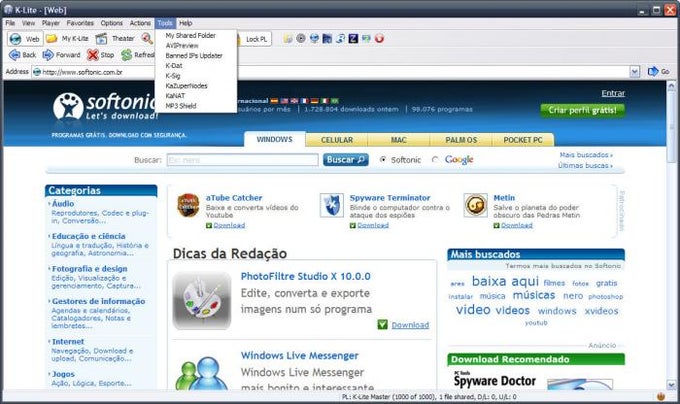The width and height of the screenshot is (680, 404).
Task: Open the address bar dropdown arrow
Action: point(634,72)
